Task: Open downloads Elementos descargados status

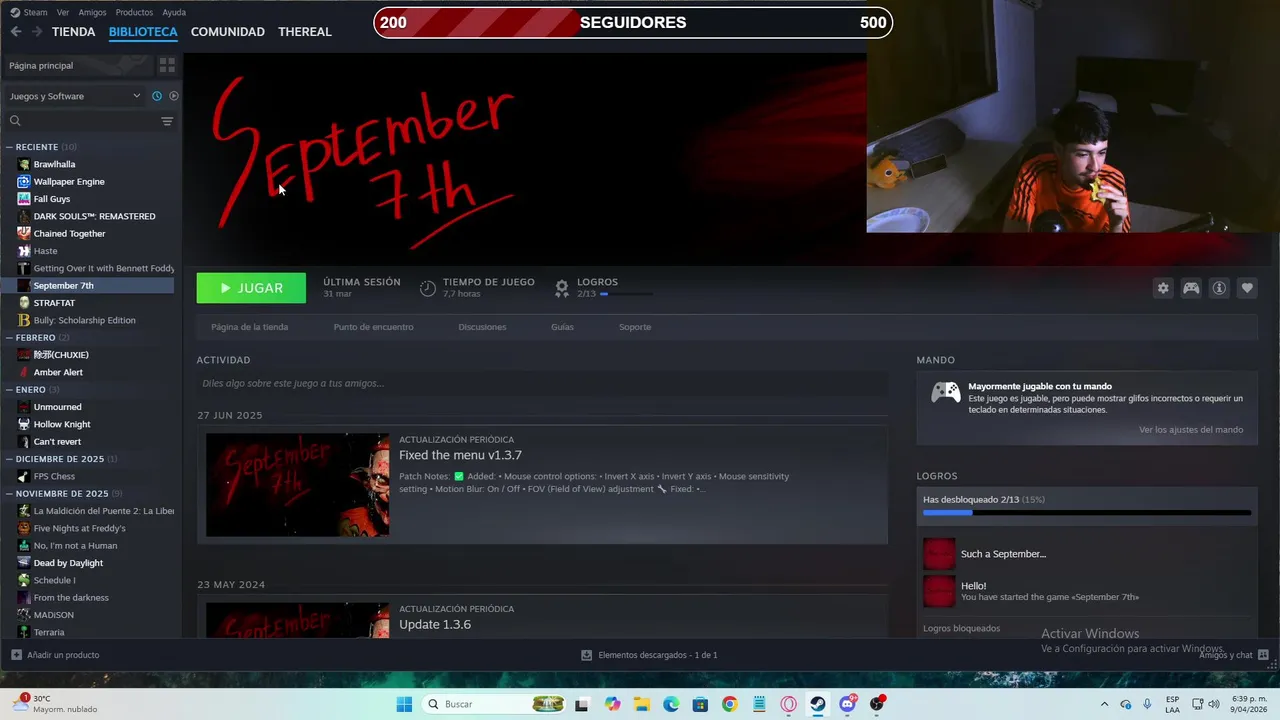Action: tap(650, 655)
